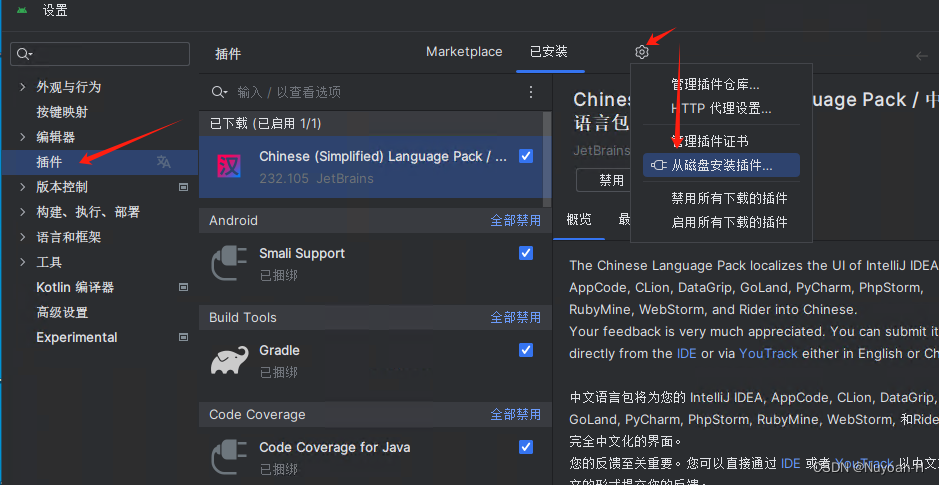Click the translate icon next to 插件
This screenshot has width=939, height=485.
pos(163,162)
